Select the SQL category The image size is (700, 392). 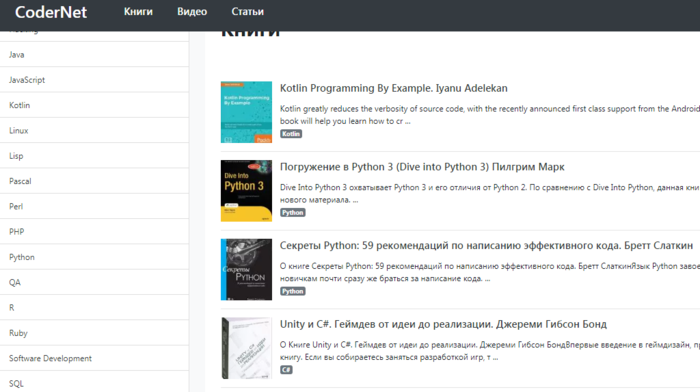94,383
